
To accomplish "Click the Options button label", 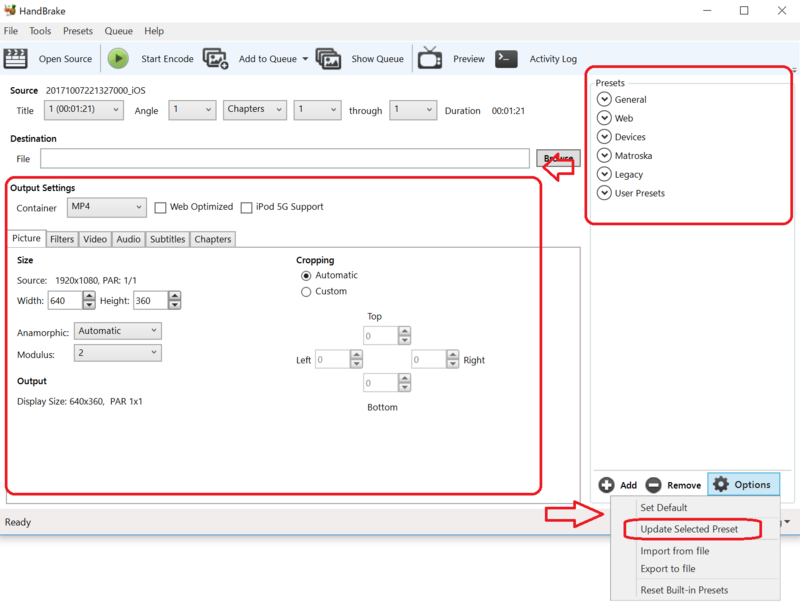I will point(752,485).
